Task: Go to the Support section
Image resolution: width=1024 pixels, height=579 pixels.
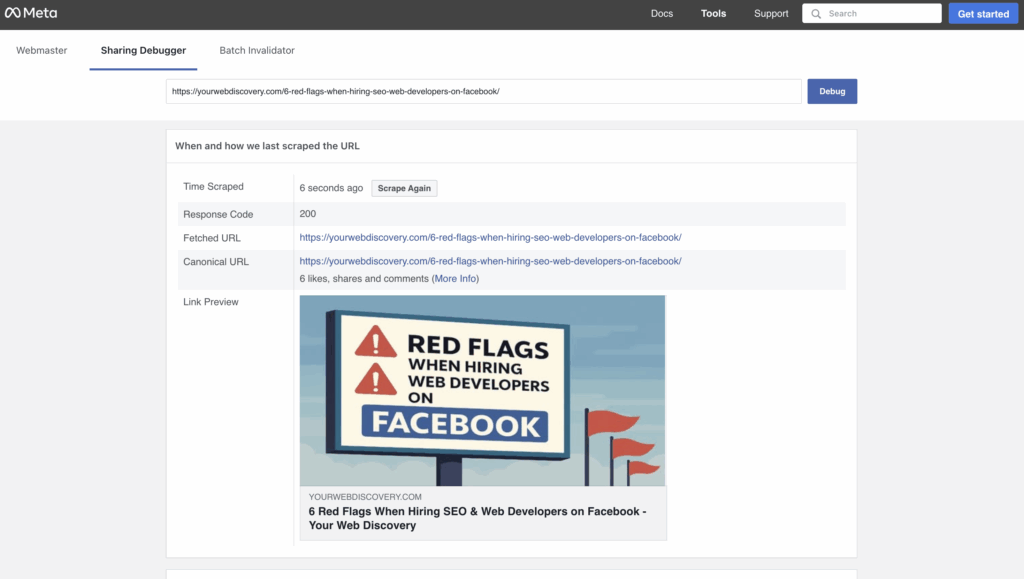Action: tap(771, 14)
